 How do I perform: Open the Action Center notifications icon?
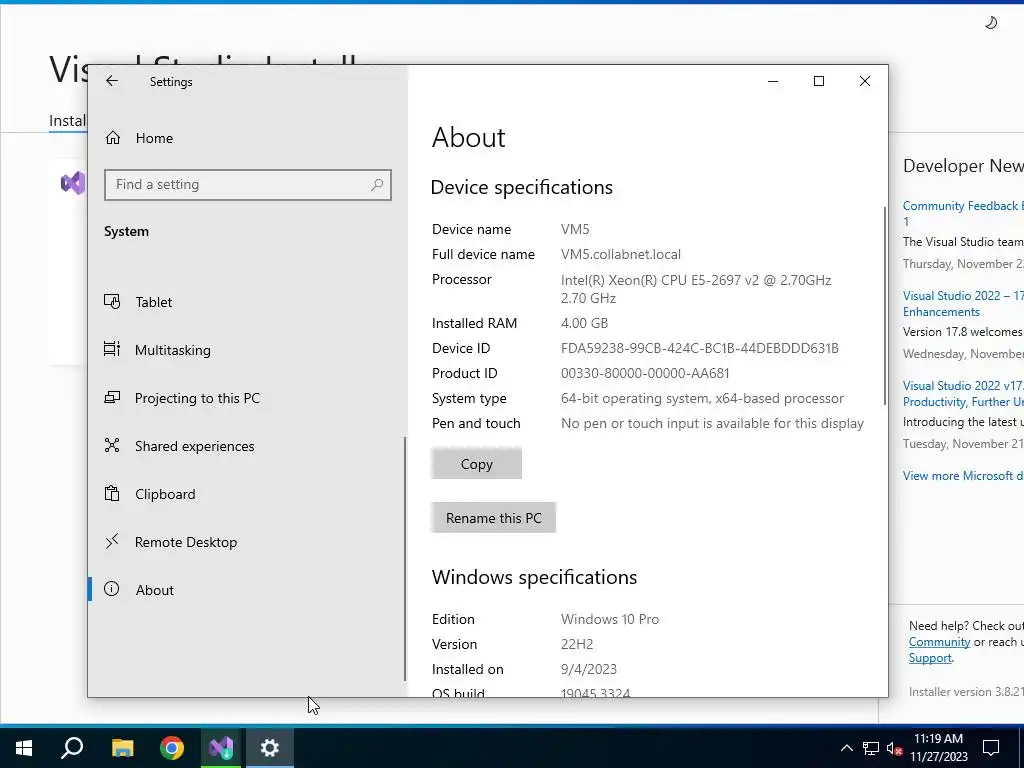[x=991, y=748]
